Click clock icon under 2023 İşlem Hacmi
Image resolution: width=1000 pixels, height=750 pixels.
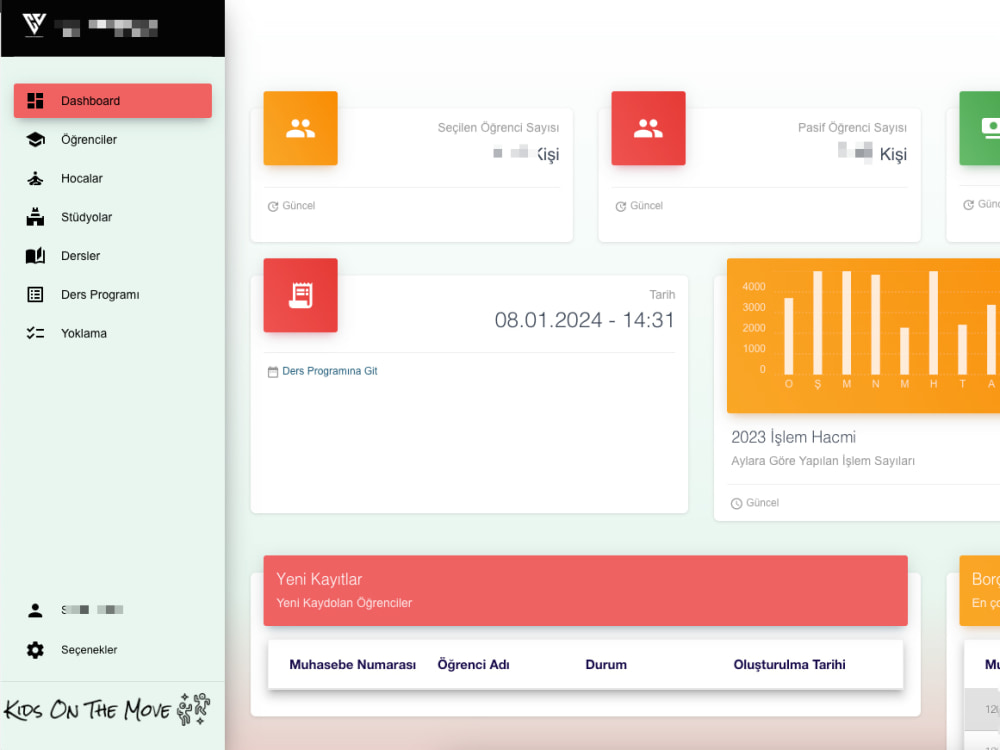click(x=737, y=503)
